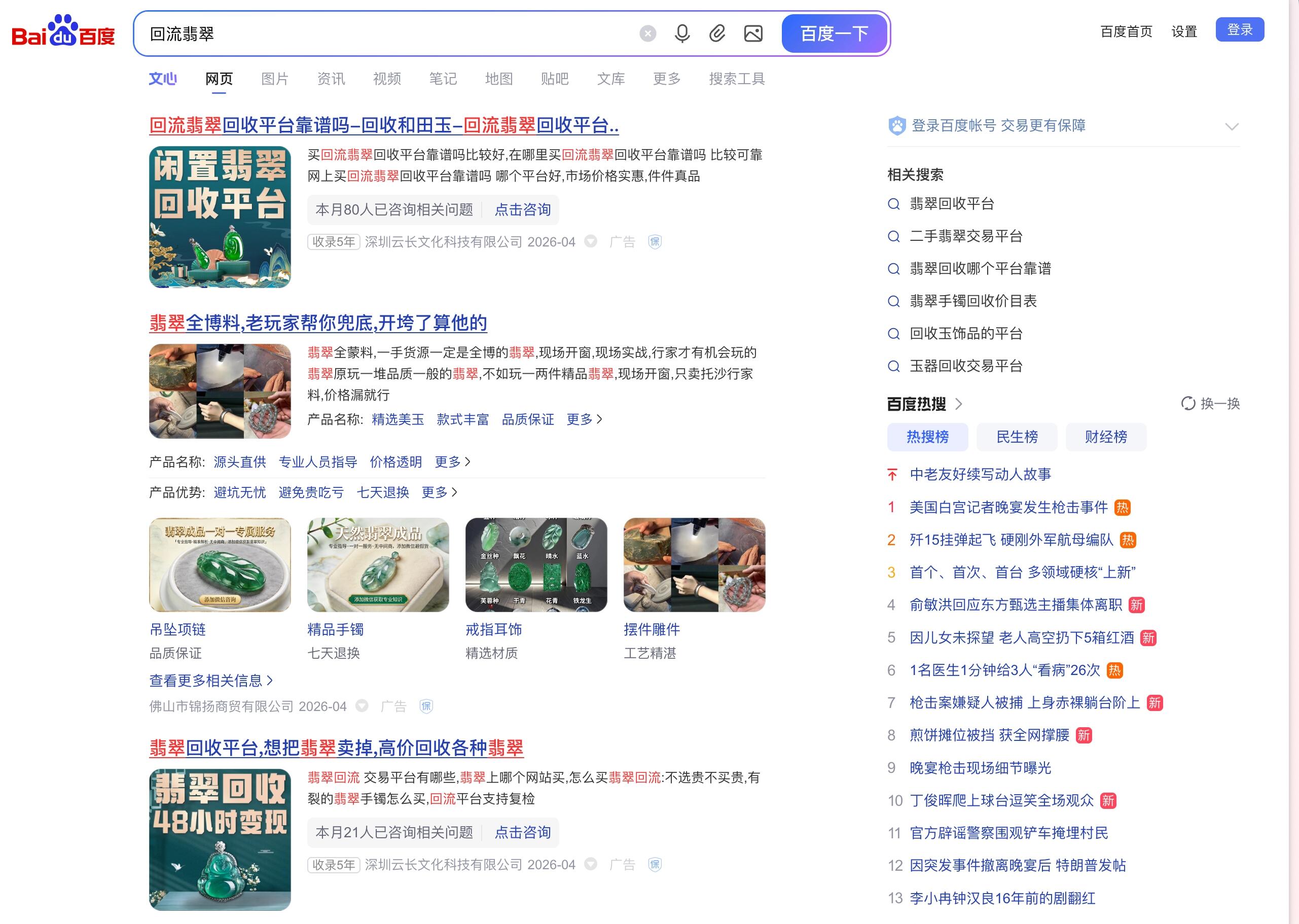1299x924 pixels.
Task: Click the 换一换 refresh icon
Action: [1188, 403]
